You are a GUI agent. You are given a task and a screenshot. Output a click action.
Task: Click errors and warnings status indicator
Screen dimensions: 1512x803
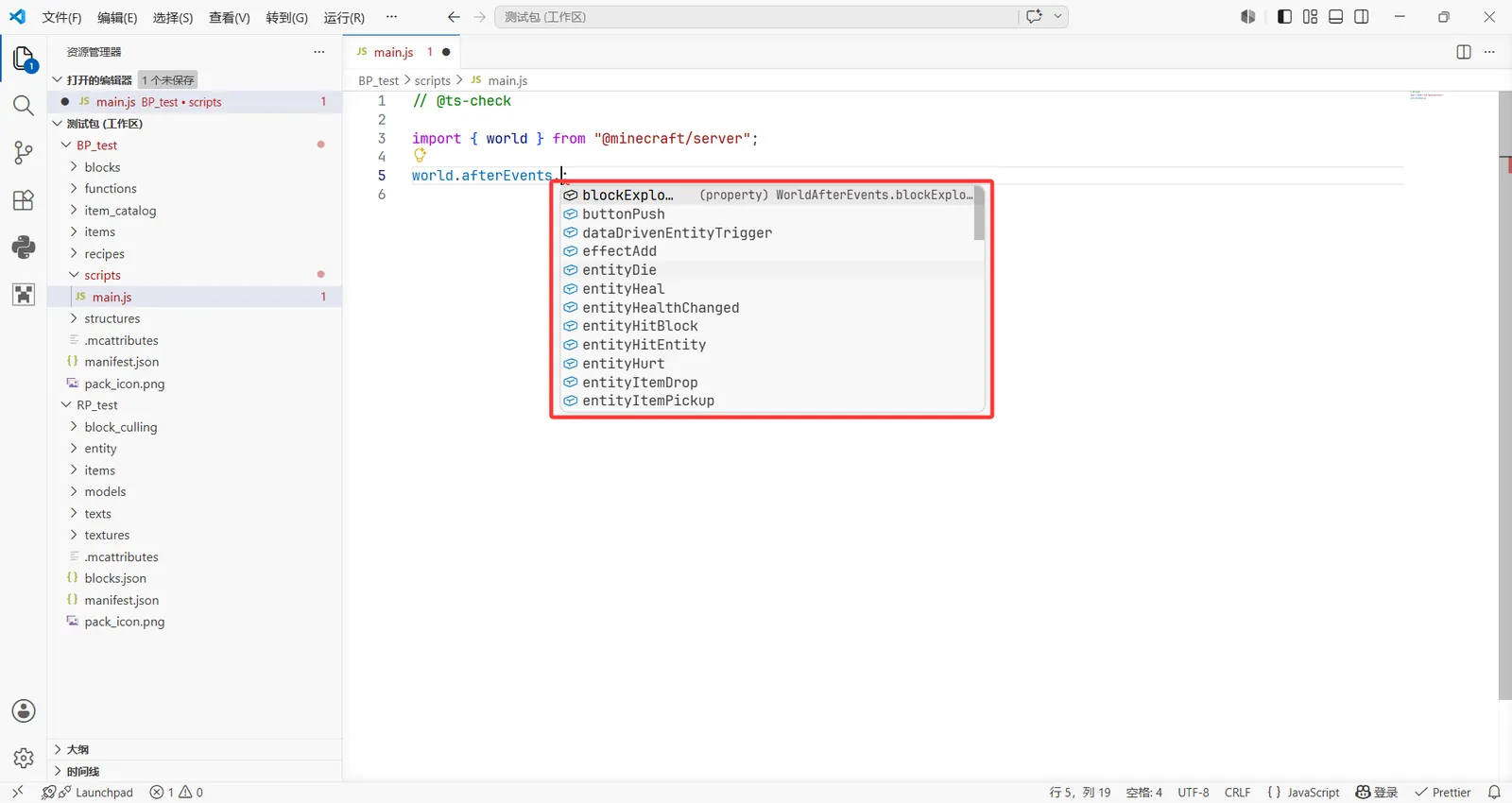coord(177,793)
